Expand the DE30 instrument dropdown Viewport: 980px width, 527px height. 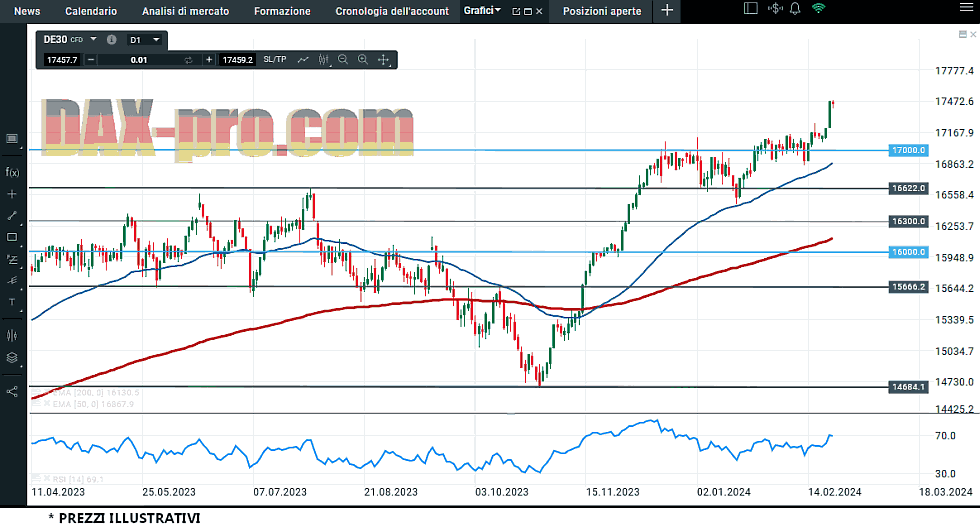pos(93,39)
